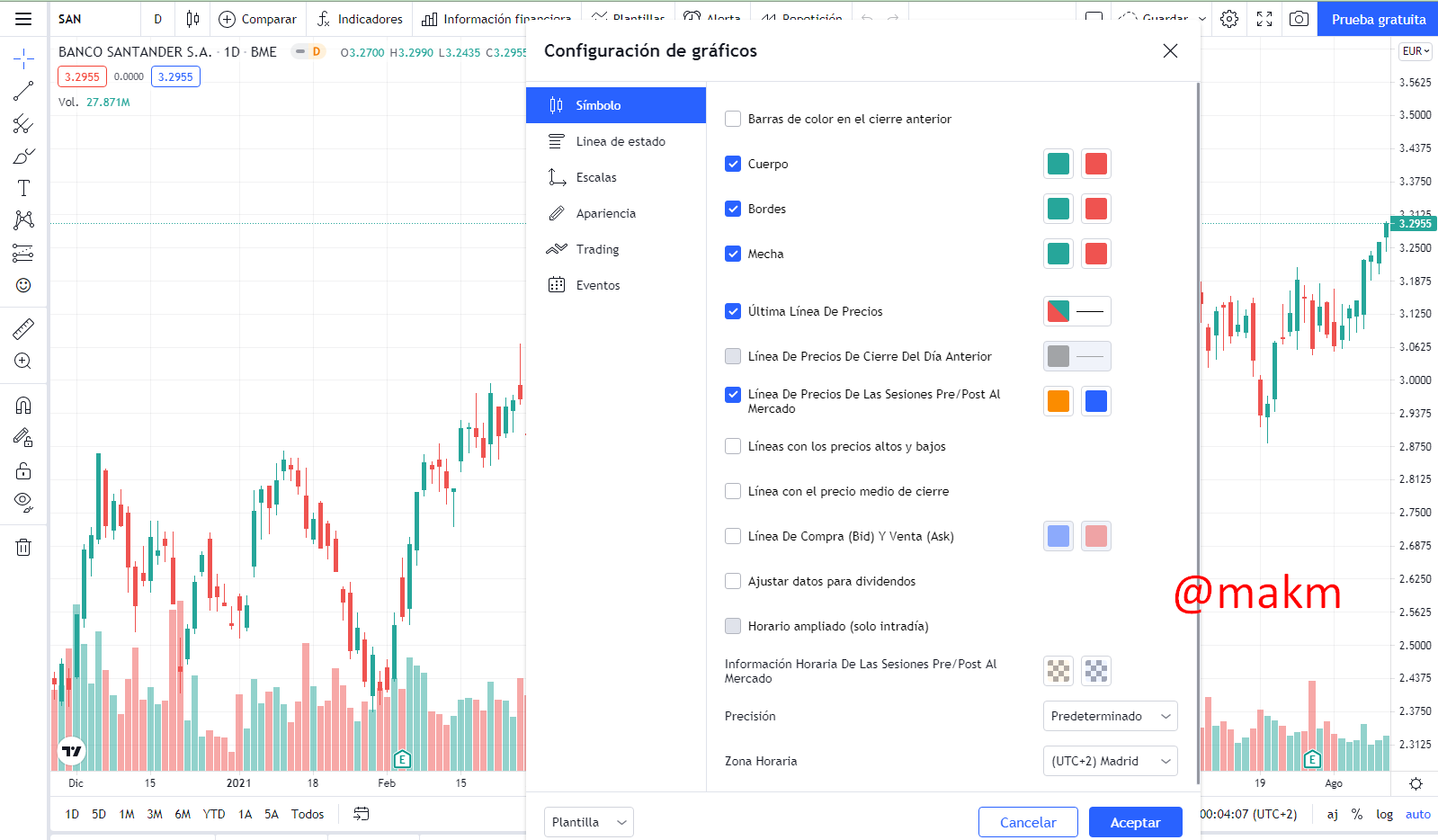Image resolution: width=1438 pixels, height=840 pixels.
Task: Uncheck the Cuerpo checkbox
Action: 733,164
